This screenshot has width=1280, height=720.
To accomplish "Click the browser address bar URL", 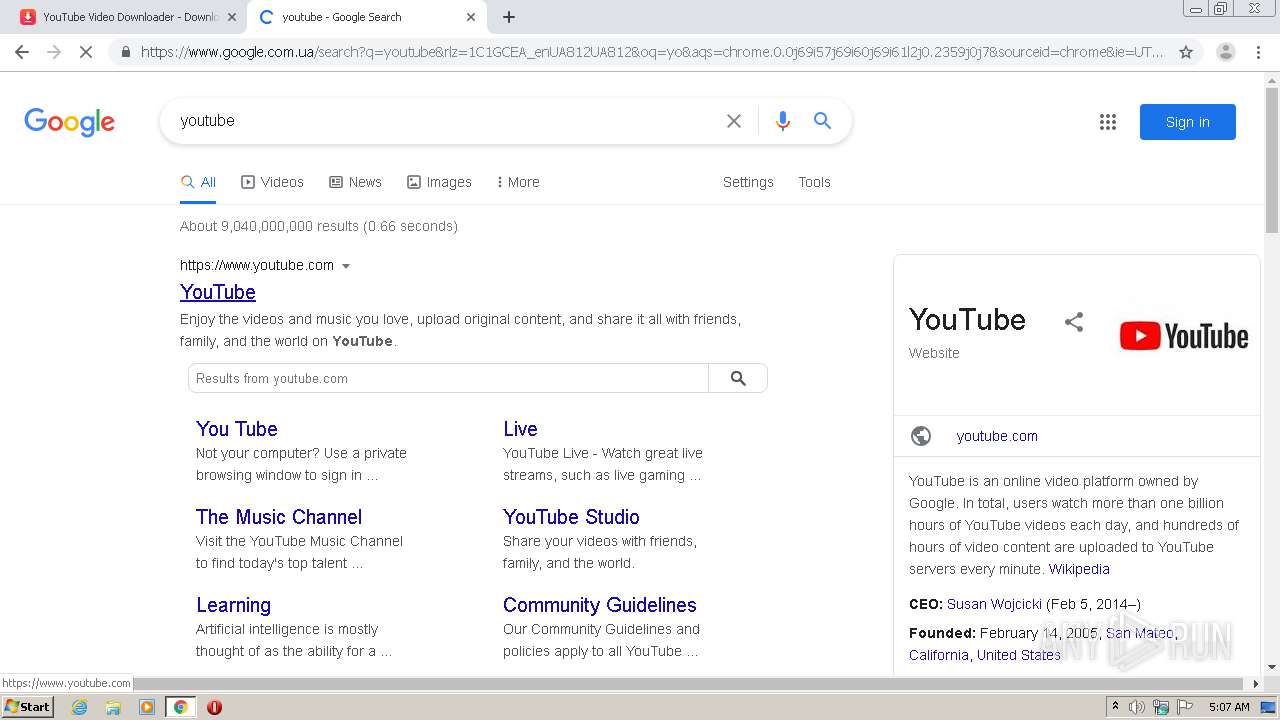I will [x=652, y=52].
